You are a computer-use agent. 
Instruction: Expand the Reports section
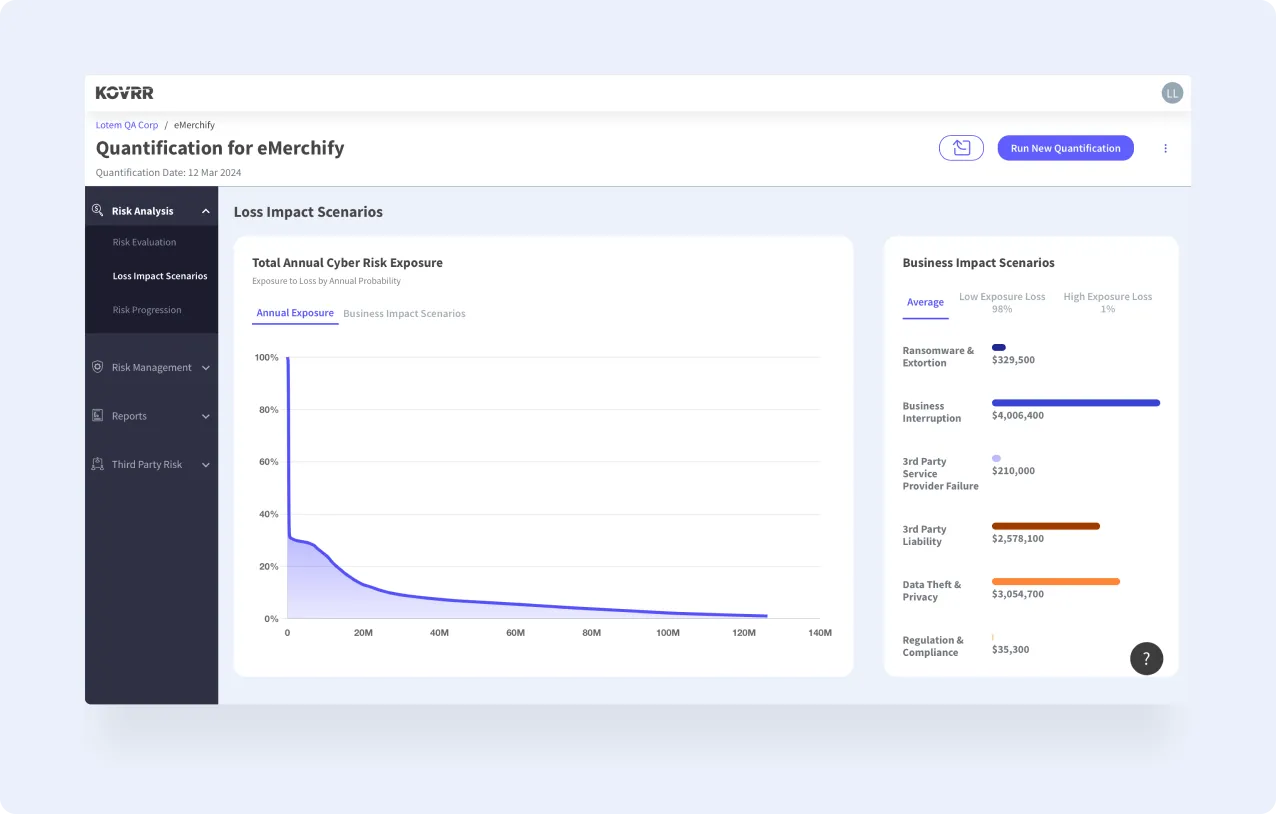pyautogui.click(x=208, y=415)
